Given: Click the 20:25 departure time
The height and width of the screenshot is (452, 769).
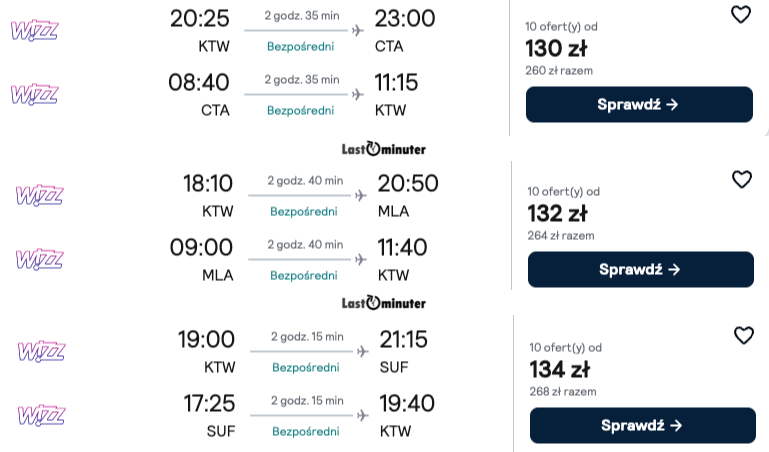Looking at the screenshot, I should tap(199, 18).
